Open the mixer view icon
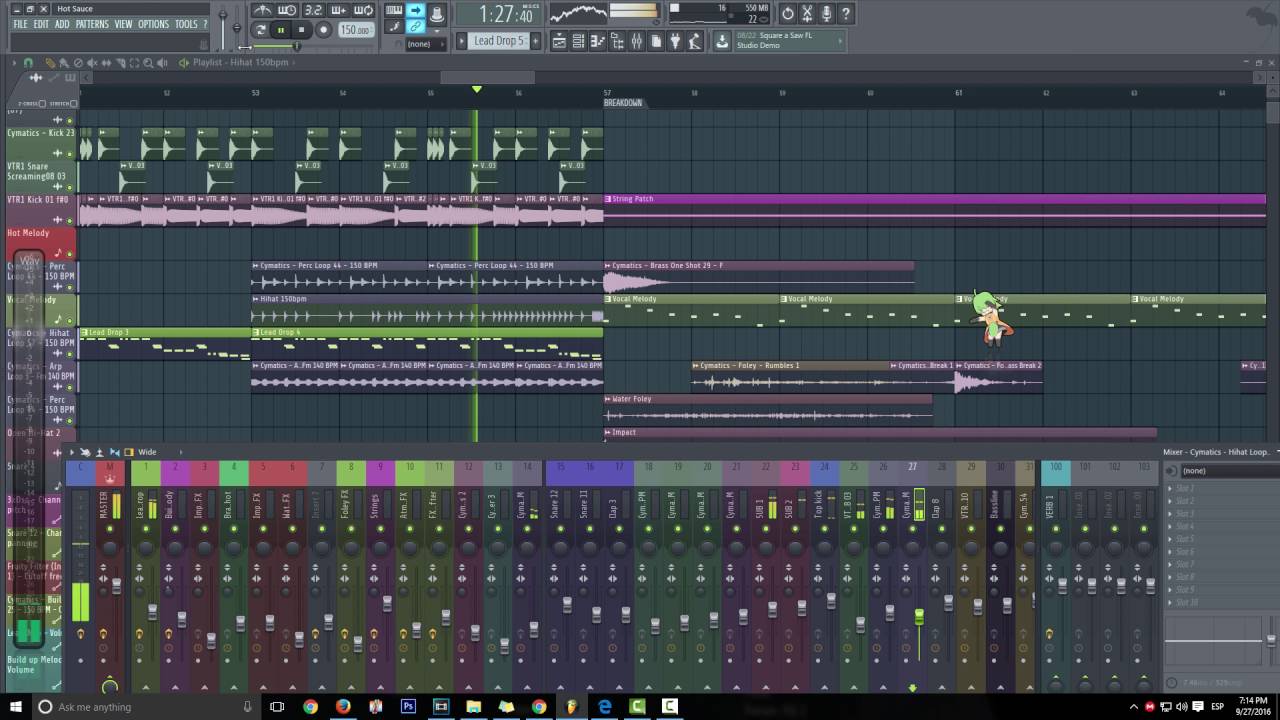The width and height of the screenshot is (1280, 720). [636, 41]
